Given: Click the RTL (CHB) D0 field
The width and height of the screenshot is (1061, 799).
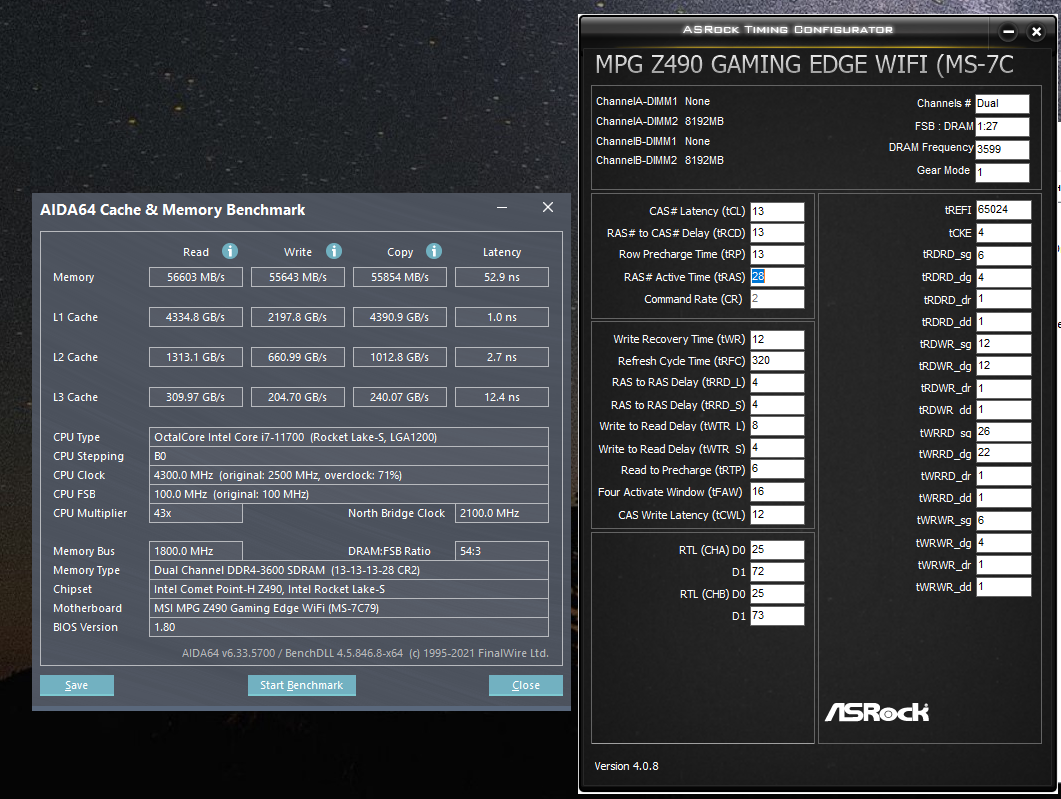Looking at the screenshot, I should coord(777,594).
